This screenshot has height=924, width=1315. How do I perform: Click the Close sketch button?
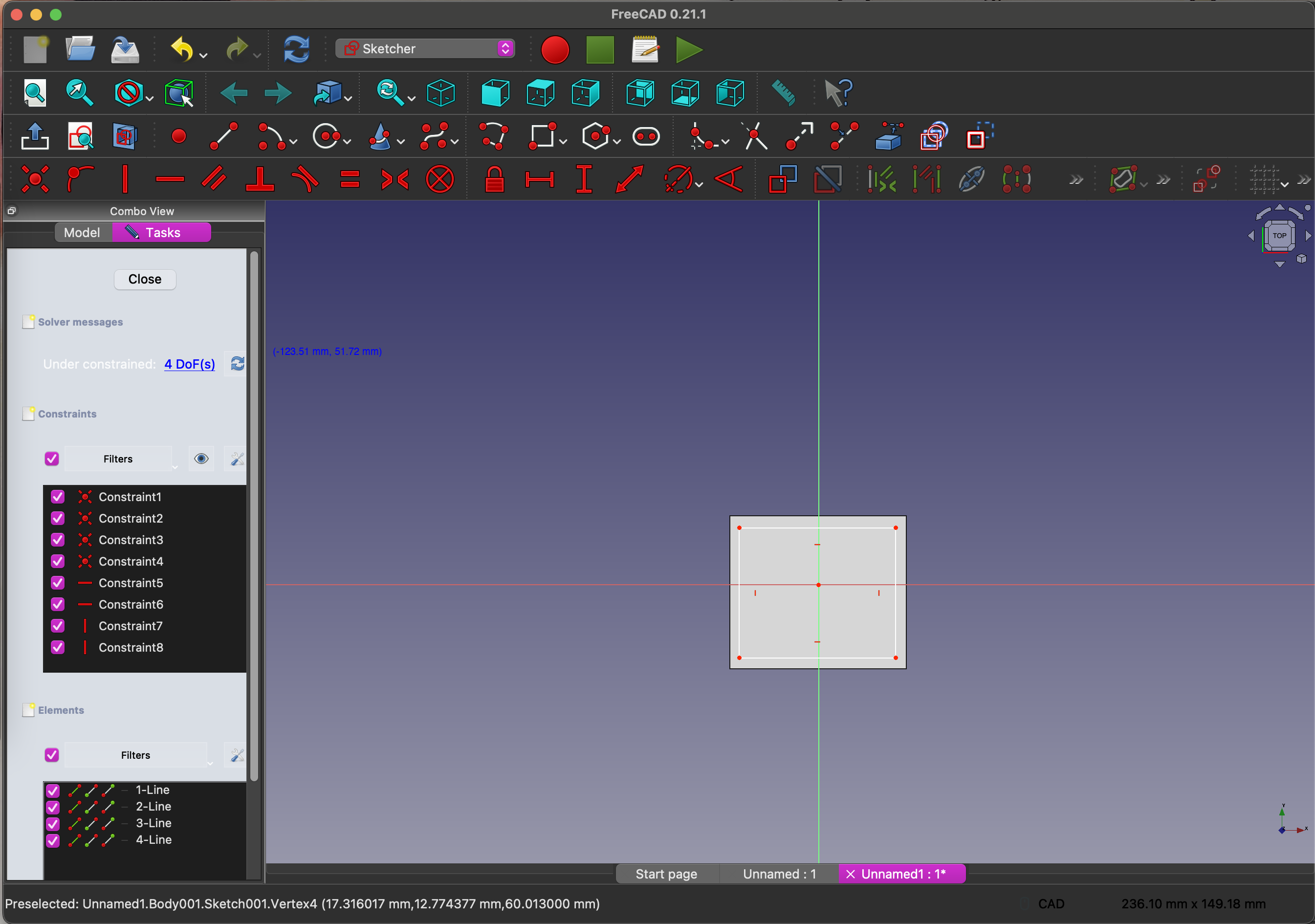click(x=145, y=279)
